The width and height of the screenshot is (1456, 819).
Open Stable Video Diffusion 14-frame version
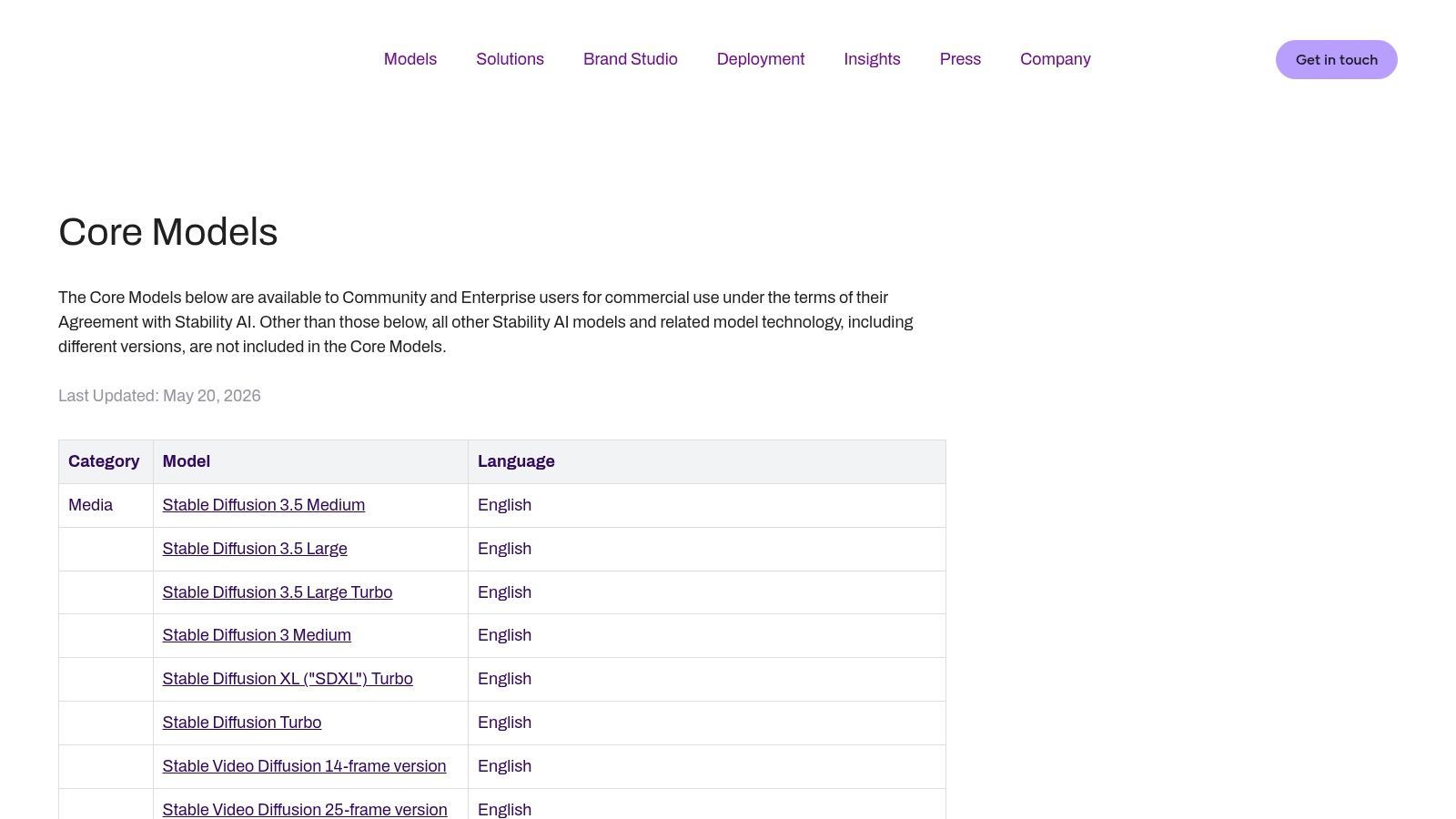coord(305,766)
